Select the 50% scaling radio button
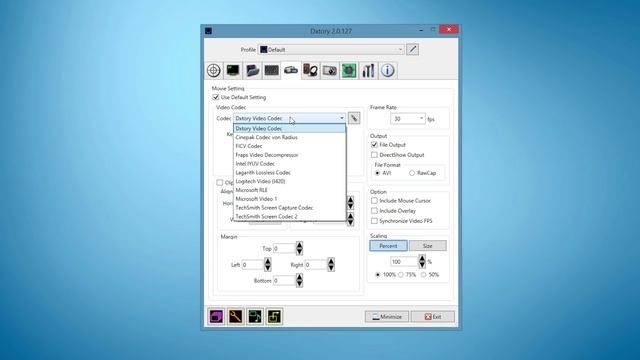The image size is (640, 360). (424, 275)
